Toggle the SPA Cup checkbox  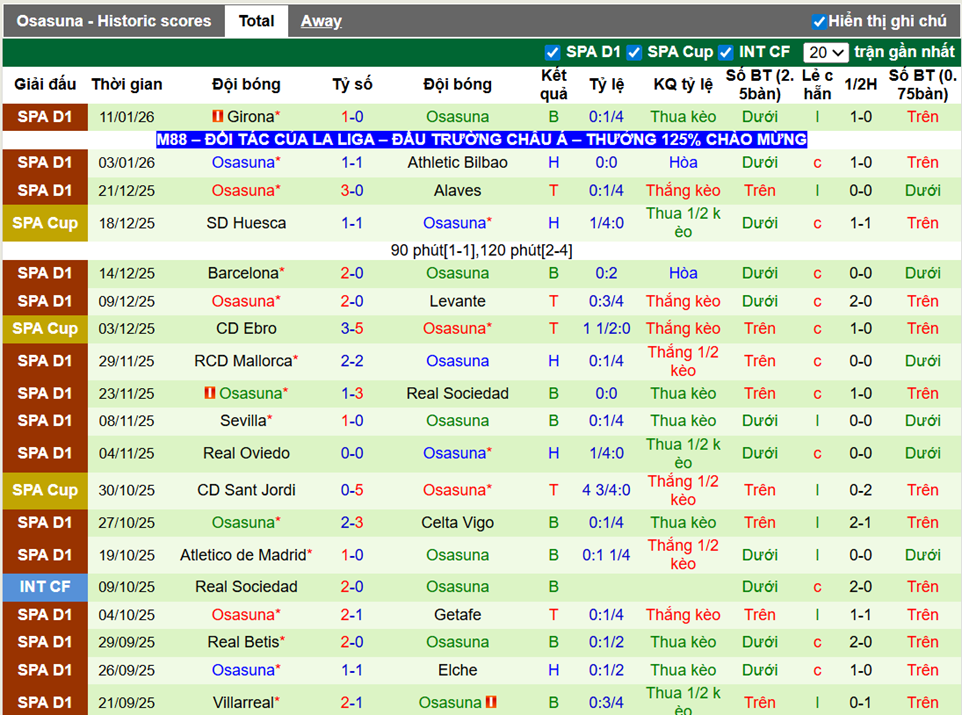634,53
